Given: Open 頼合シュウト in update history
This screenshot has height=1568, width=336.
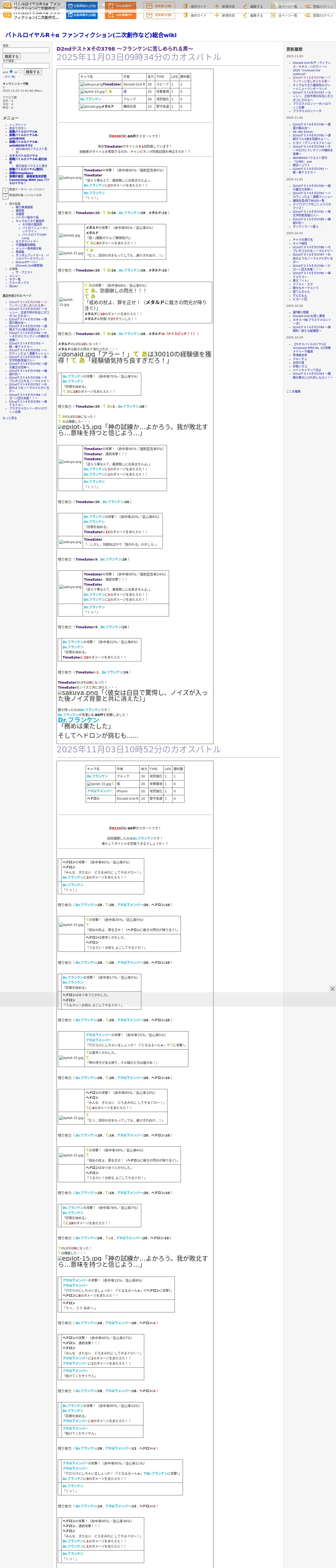Looking at the screenshot, I should (x=301, y=165).
